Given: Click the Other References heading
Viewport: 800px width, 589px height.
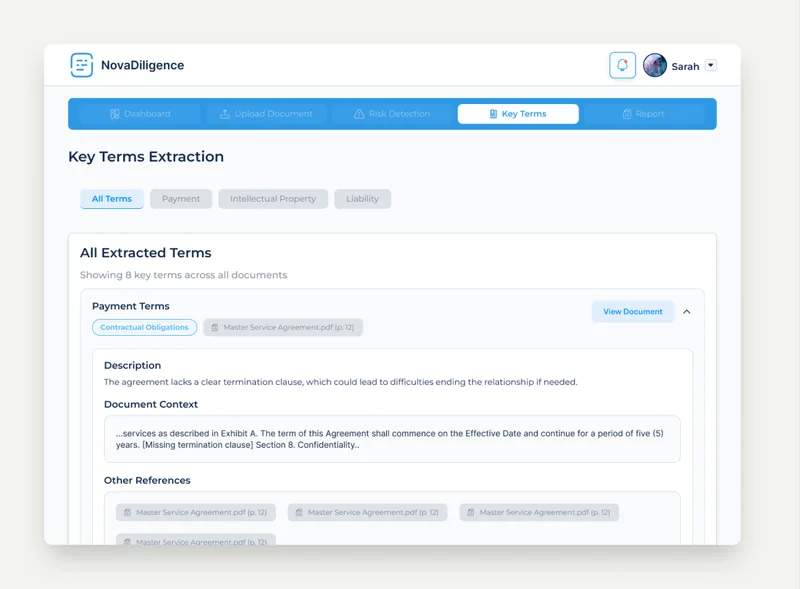Looking at the screenshot, I should (147, 480).
